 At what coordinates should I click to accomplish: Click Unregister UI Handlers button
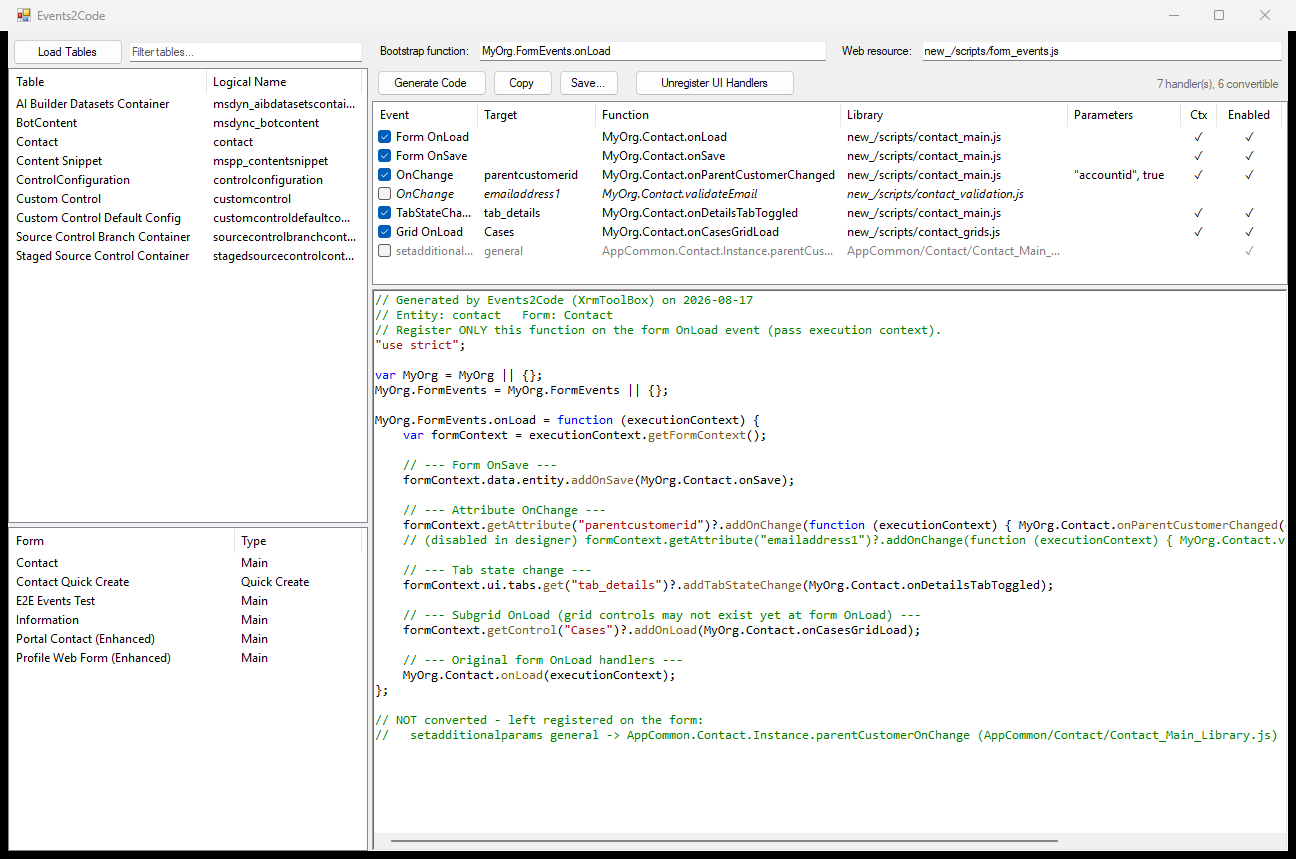[x=714, y=83]
